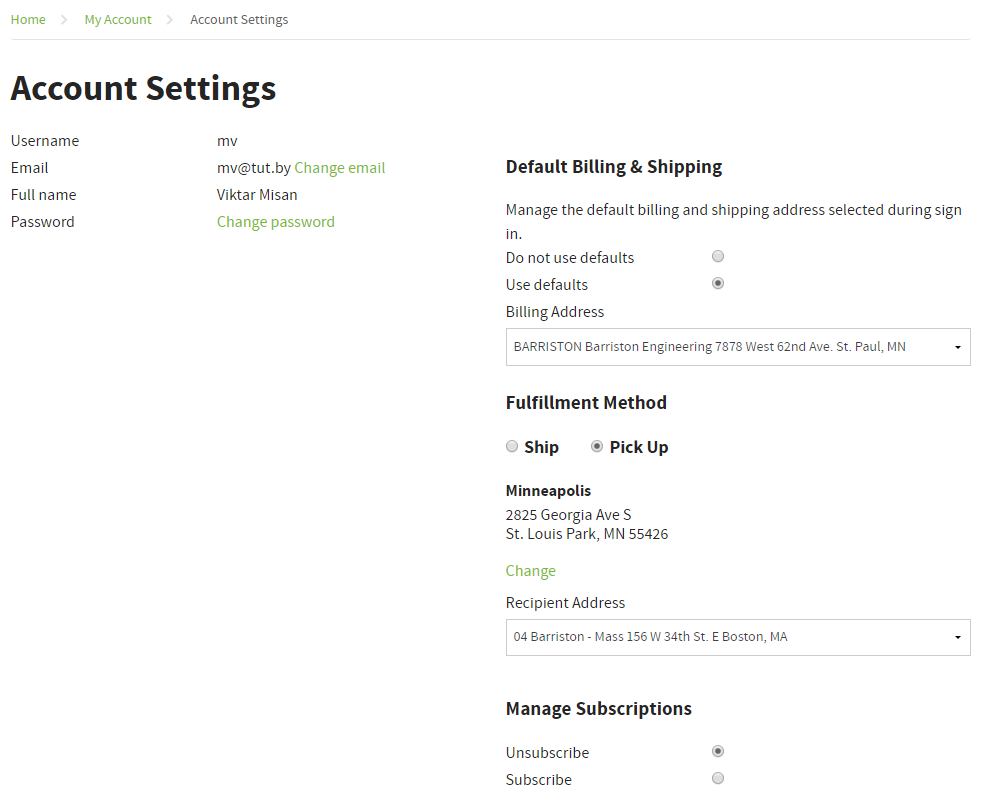Open the Recipient Address dropdown

pyautogui.click(x=738, y=637)
